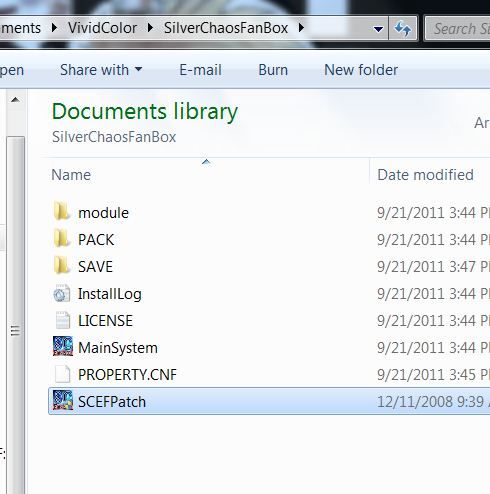Select the PACK folder icon
Image resolution: width=490 pixels, height=494 pixels.
coord(62,239)
